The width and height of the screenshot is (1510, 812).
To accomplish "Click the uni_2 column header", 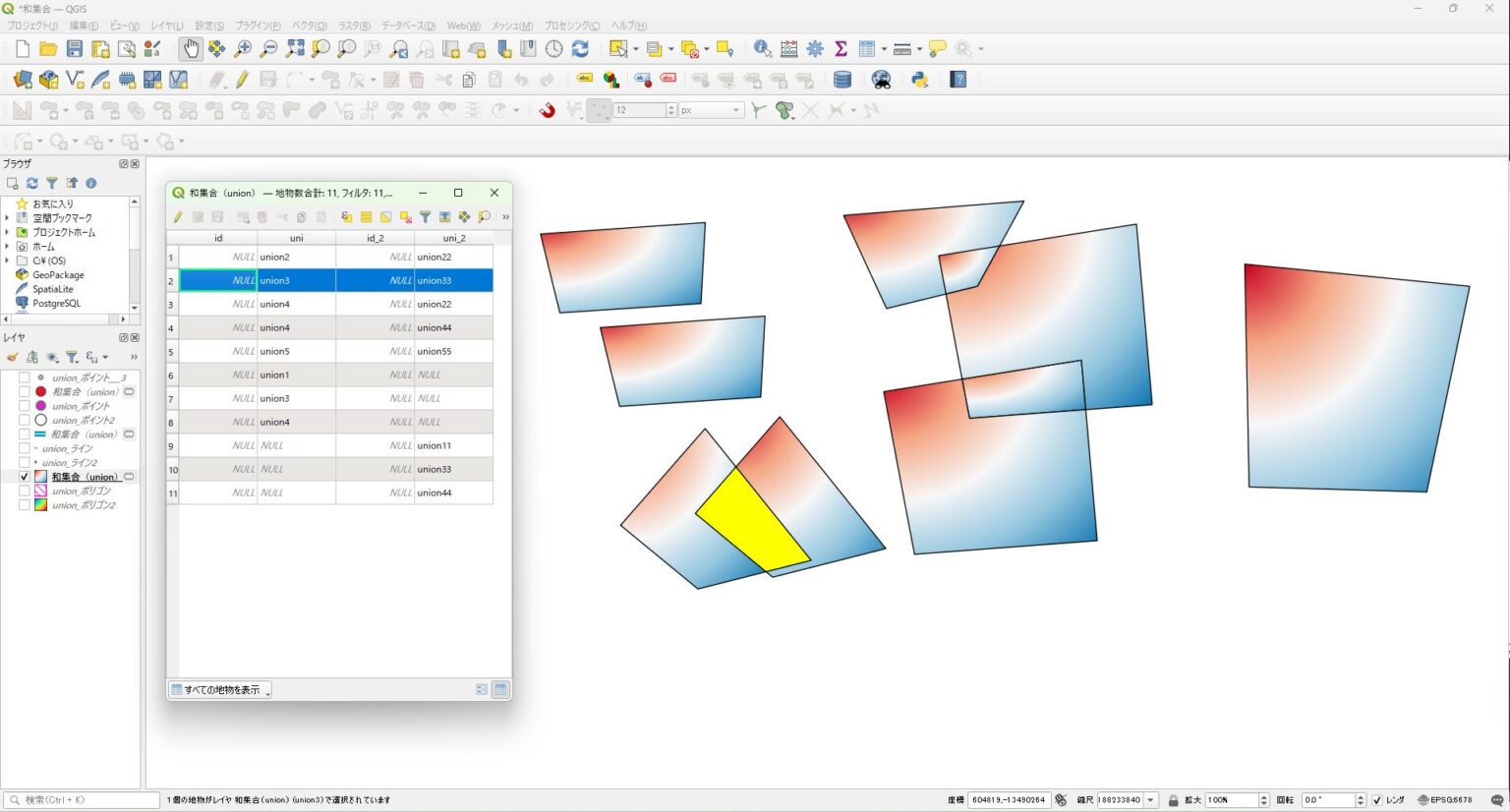I will [x=453, y=238].
